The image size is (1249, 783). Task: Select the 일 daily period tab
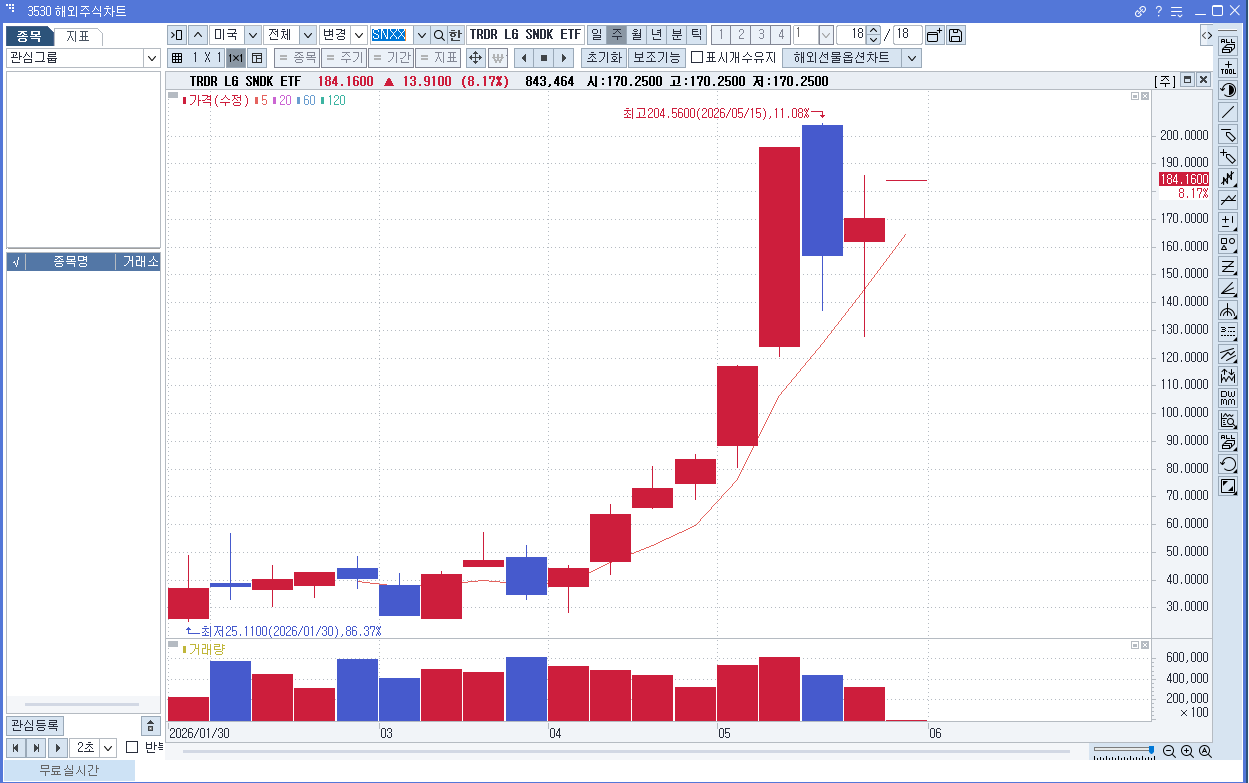point(597,35)
